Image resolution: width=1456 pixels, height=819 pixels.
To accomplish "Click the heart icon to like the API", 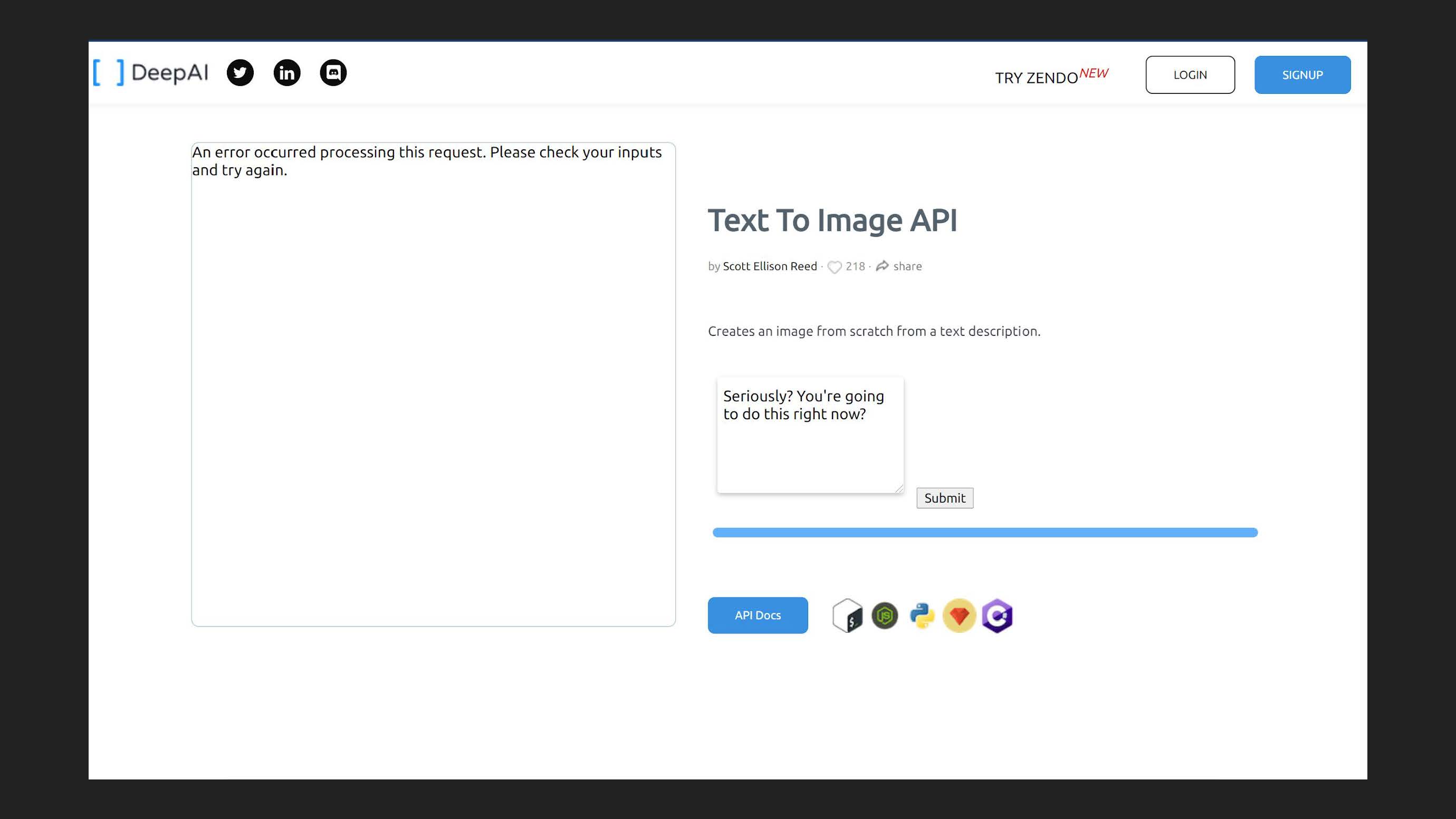I will pyautogui.click(x=834, y=267).
